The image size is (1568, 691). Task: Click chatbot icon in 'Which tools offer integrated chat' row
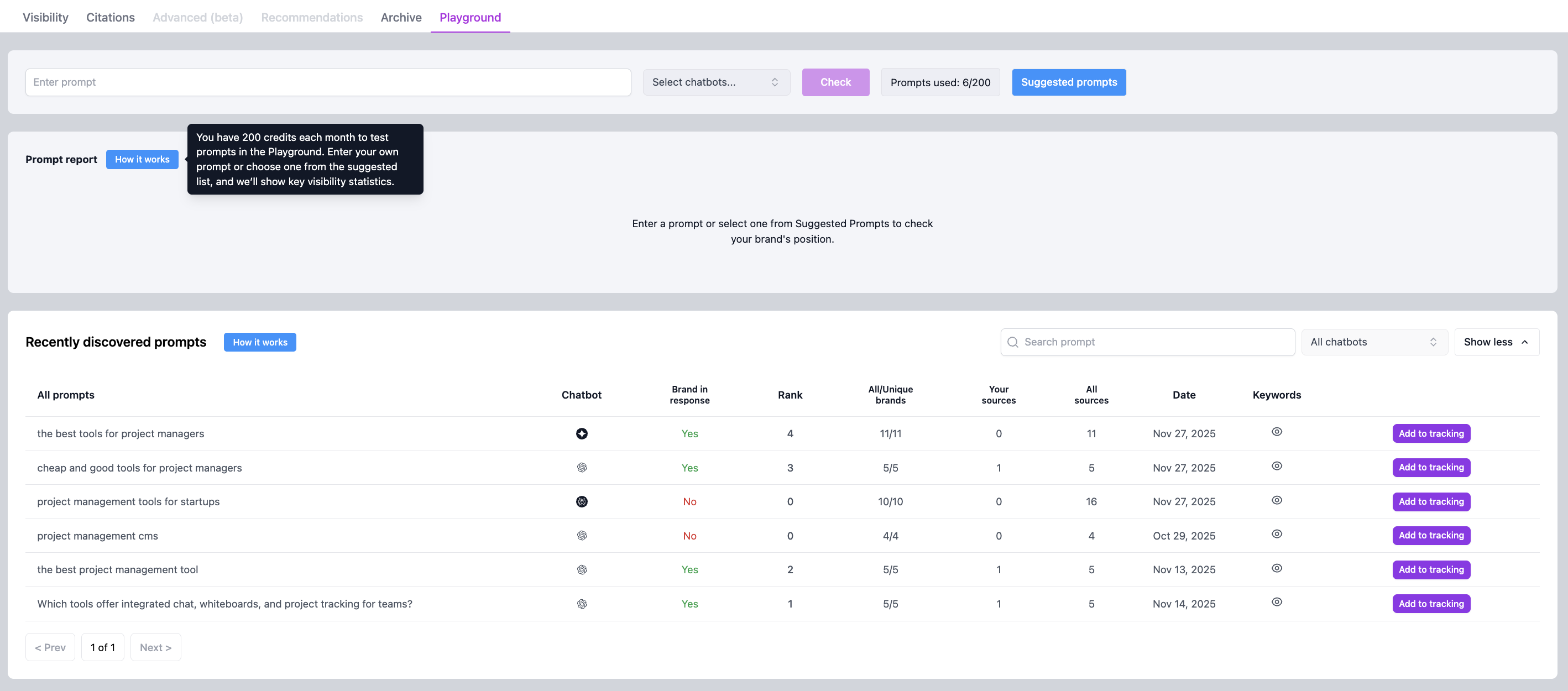click(x=581, y=604)
